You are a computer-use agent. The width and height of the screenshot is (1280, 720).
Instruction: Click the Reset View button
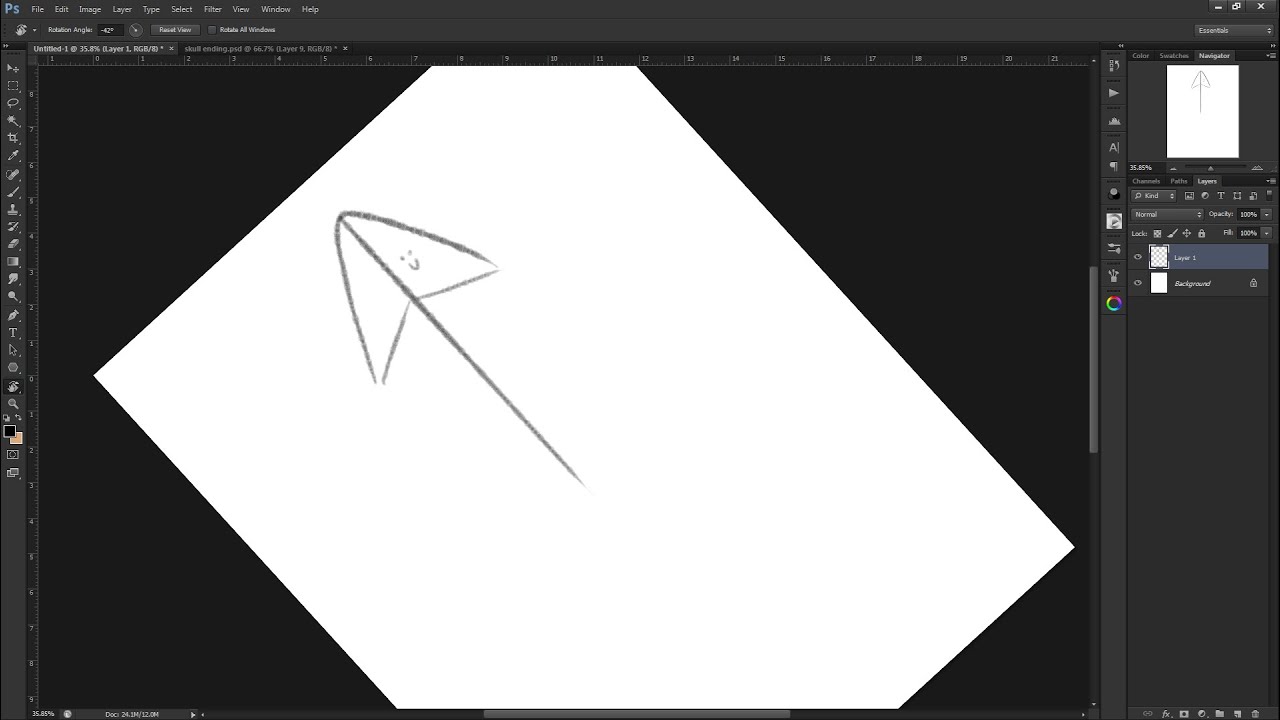coord(175,30)
